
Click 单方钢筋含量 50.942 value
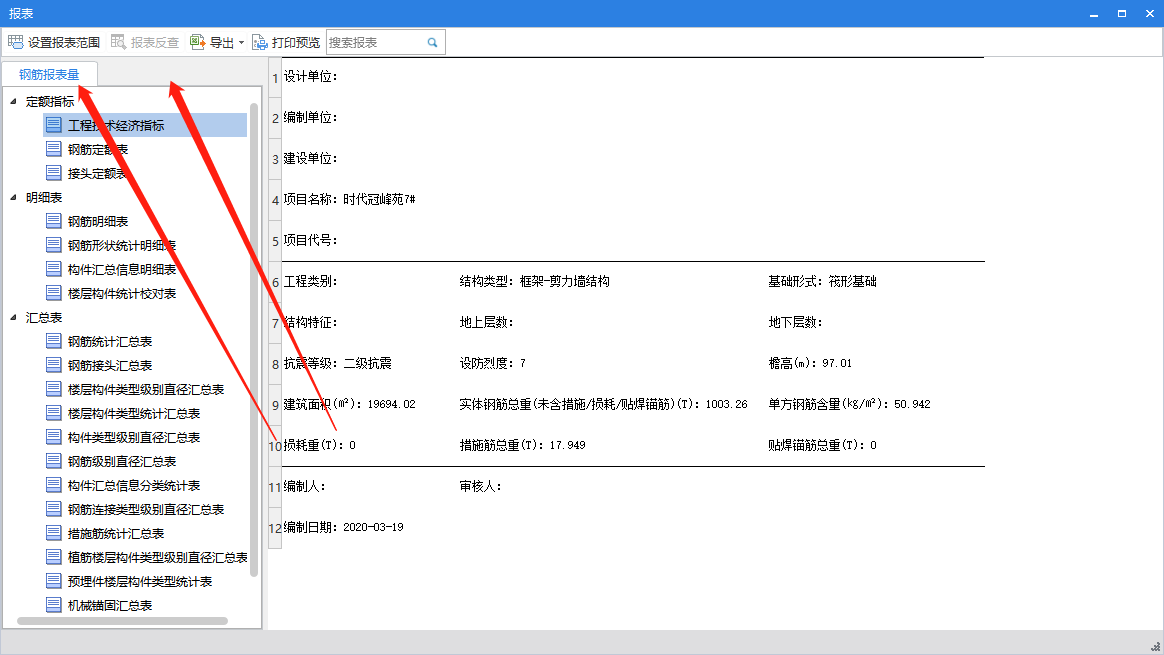pos(912,404)
